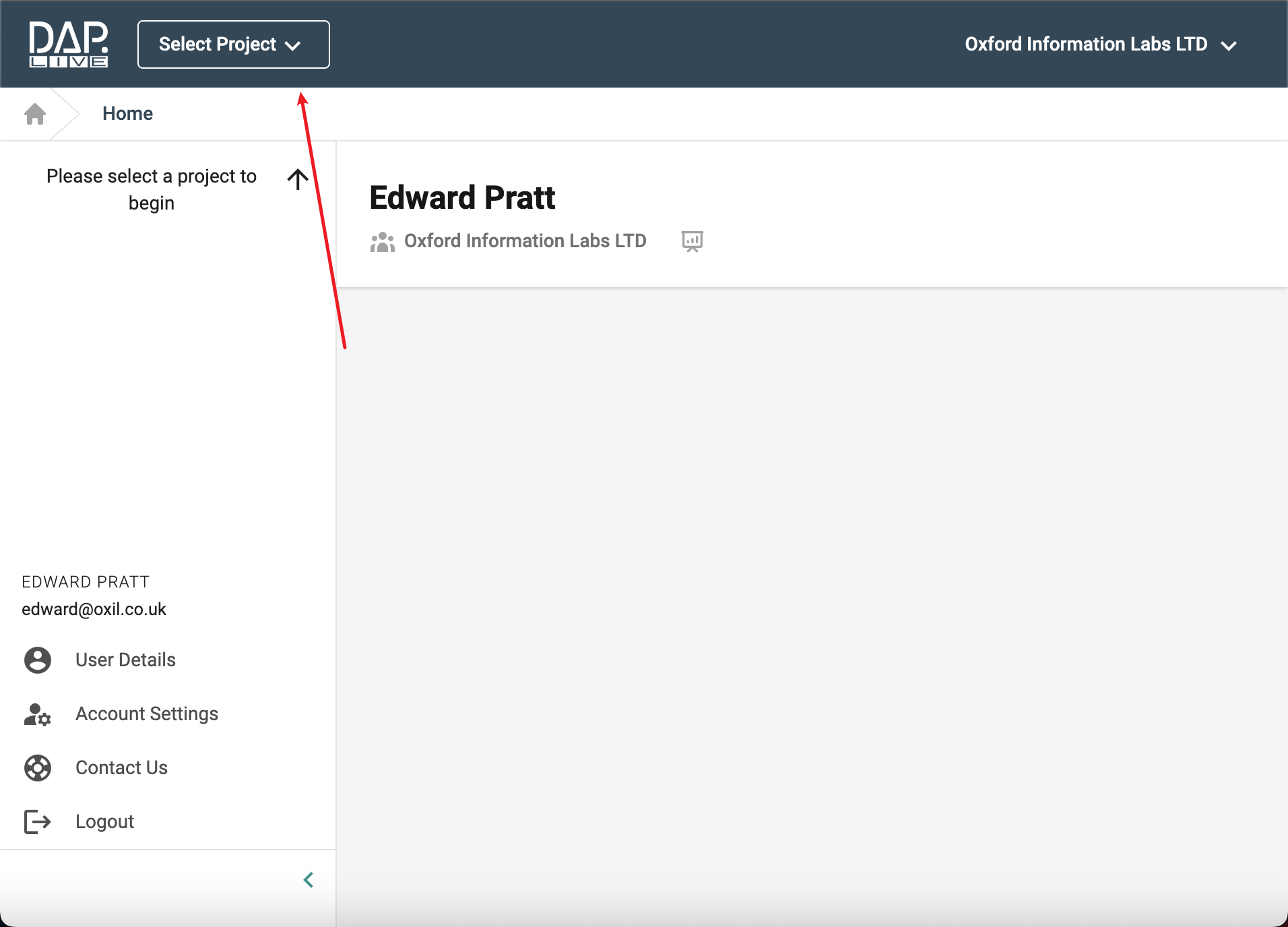This screenshot has height=927, width=1288.
Task: Select the Oxford Information Labs LTD organisation label
Action: (x=525, y=241)
